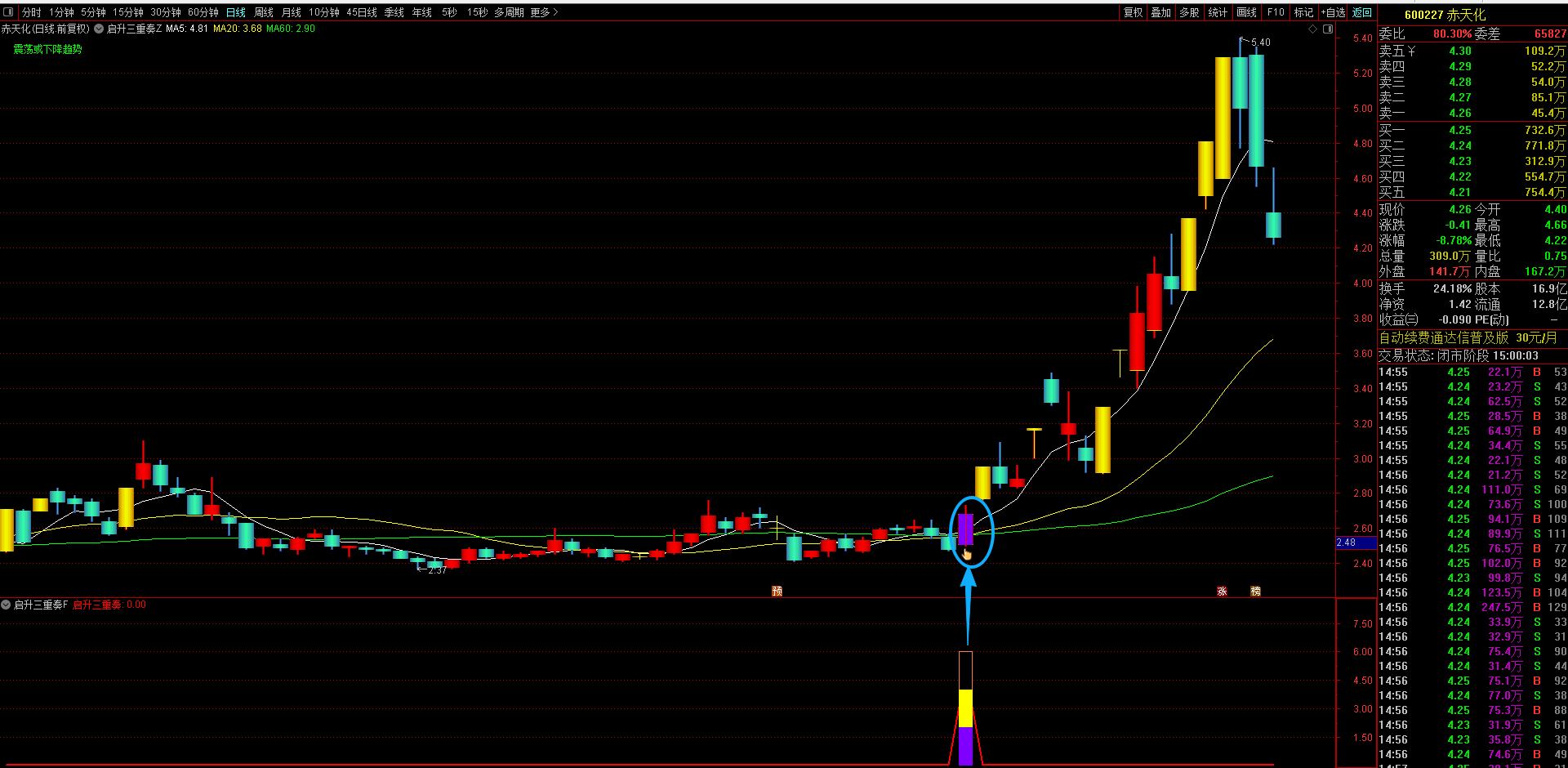Switch to 分时 intraday view
The width and height of the screenshot is (1568, 768).
click(x=31, y=12)
